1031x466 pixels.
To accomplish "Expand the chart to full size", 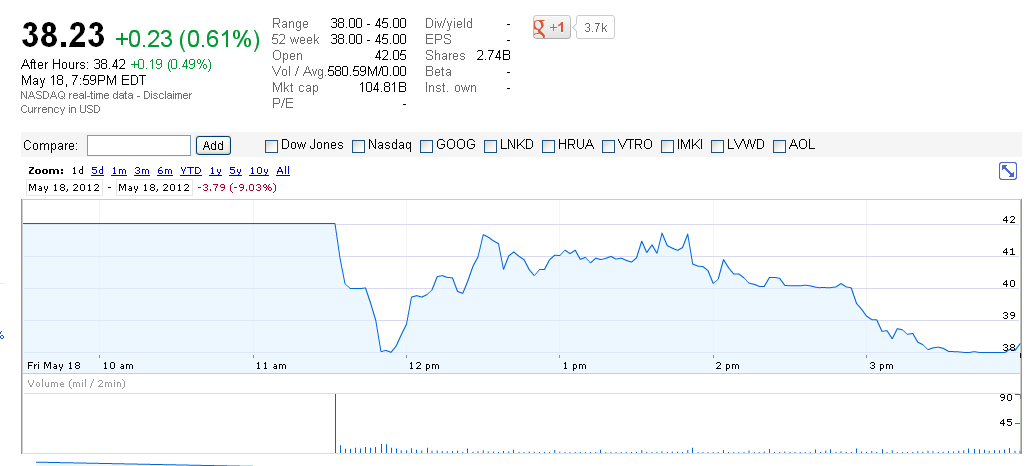I will pyautogui.click(x=1008, y=171).
